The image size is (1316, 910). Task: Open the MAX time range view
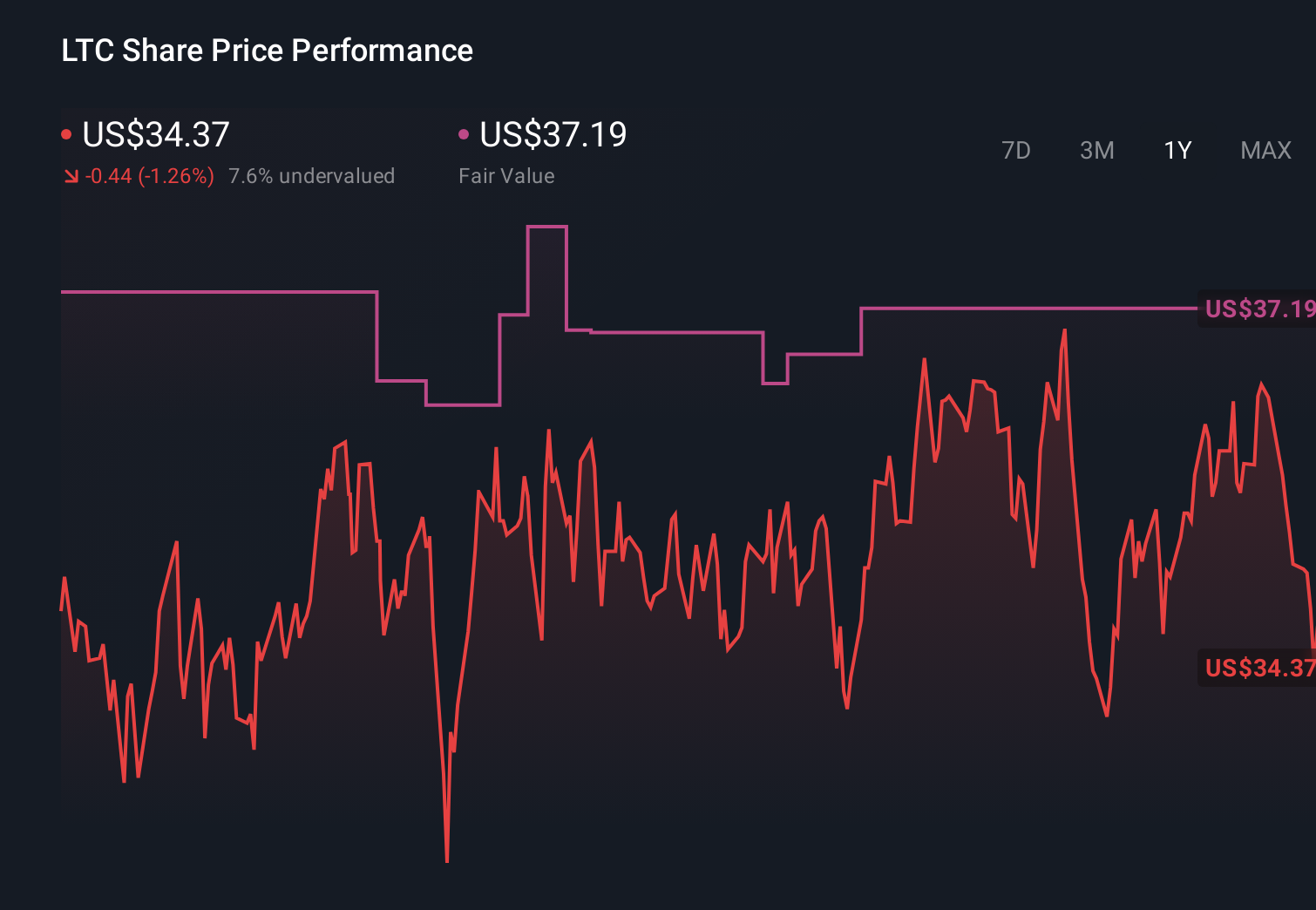1265,150
